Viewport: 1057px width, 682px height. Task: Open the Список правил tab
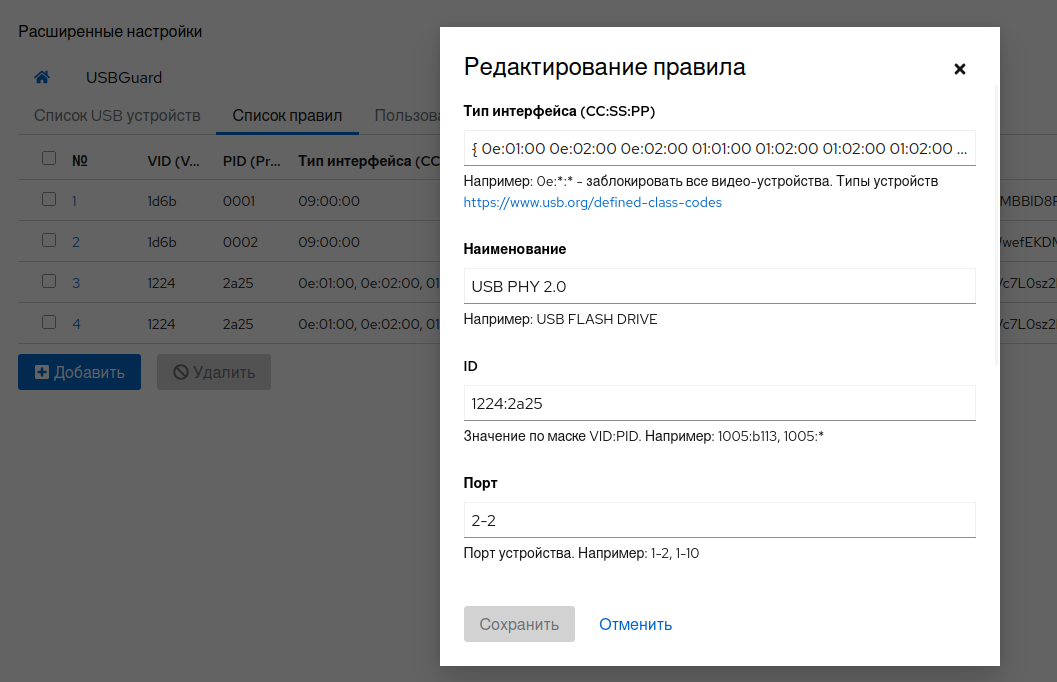287,115
